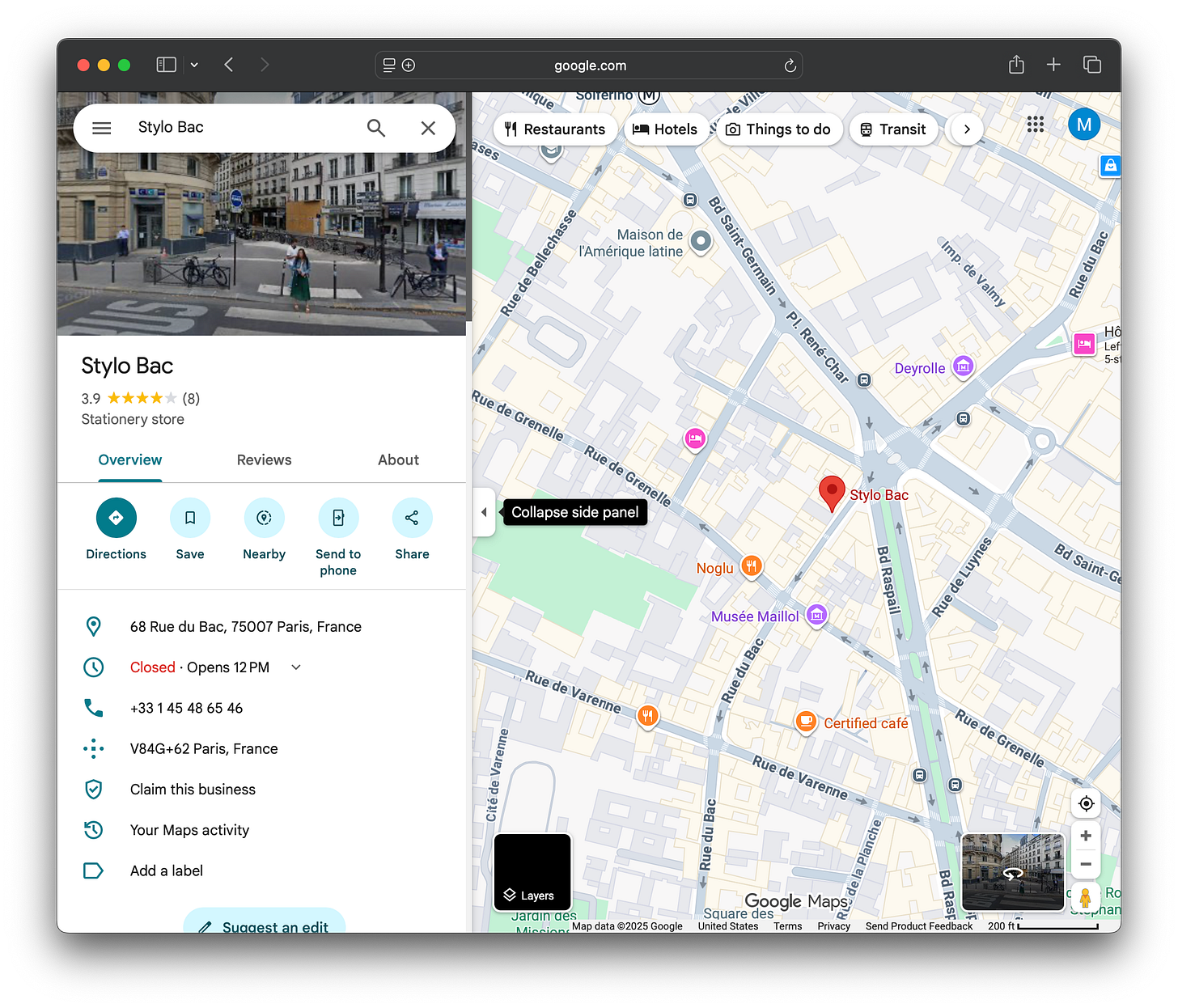Click Safari Share button
This screenshot has width=1178, height=1008.
(x=1016, y=65)
